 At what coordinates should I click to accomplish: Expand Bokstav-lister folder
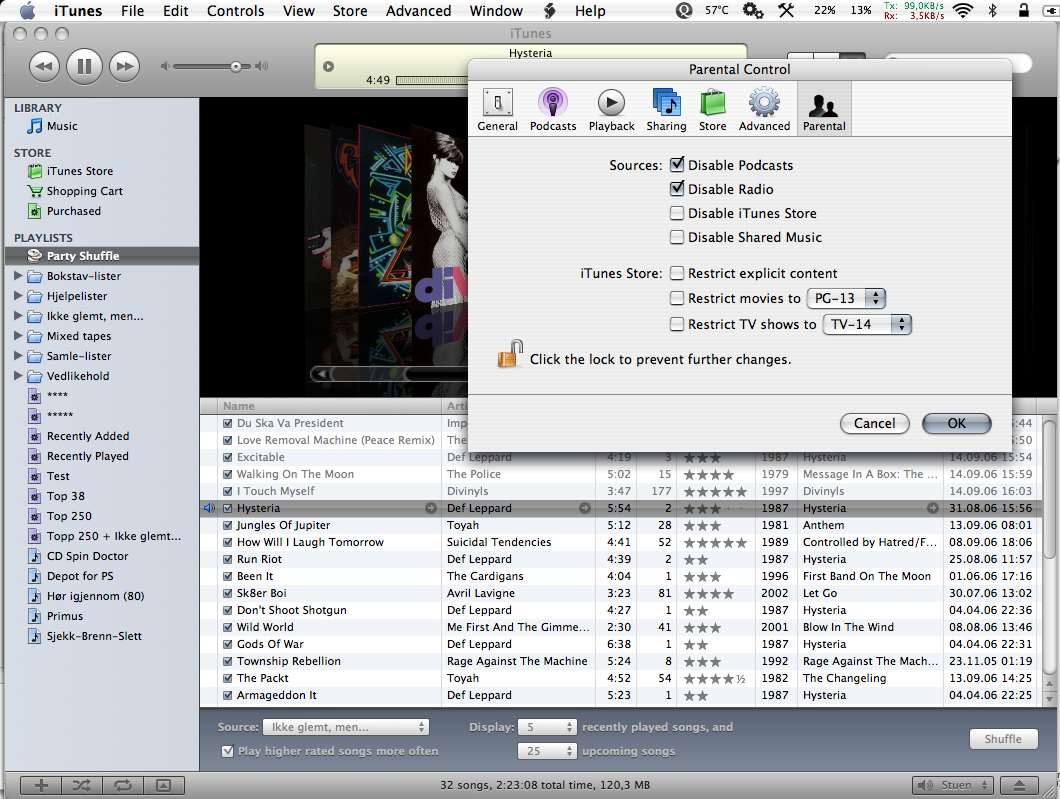pos(18,276)
